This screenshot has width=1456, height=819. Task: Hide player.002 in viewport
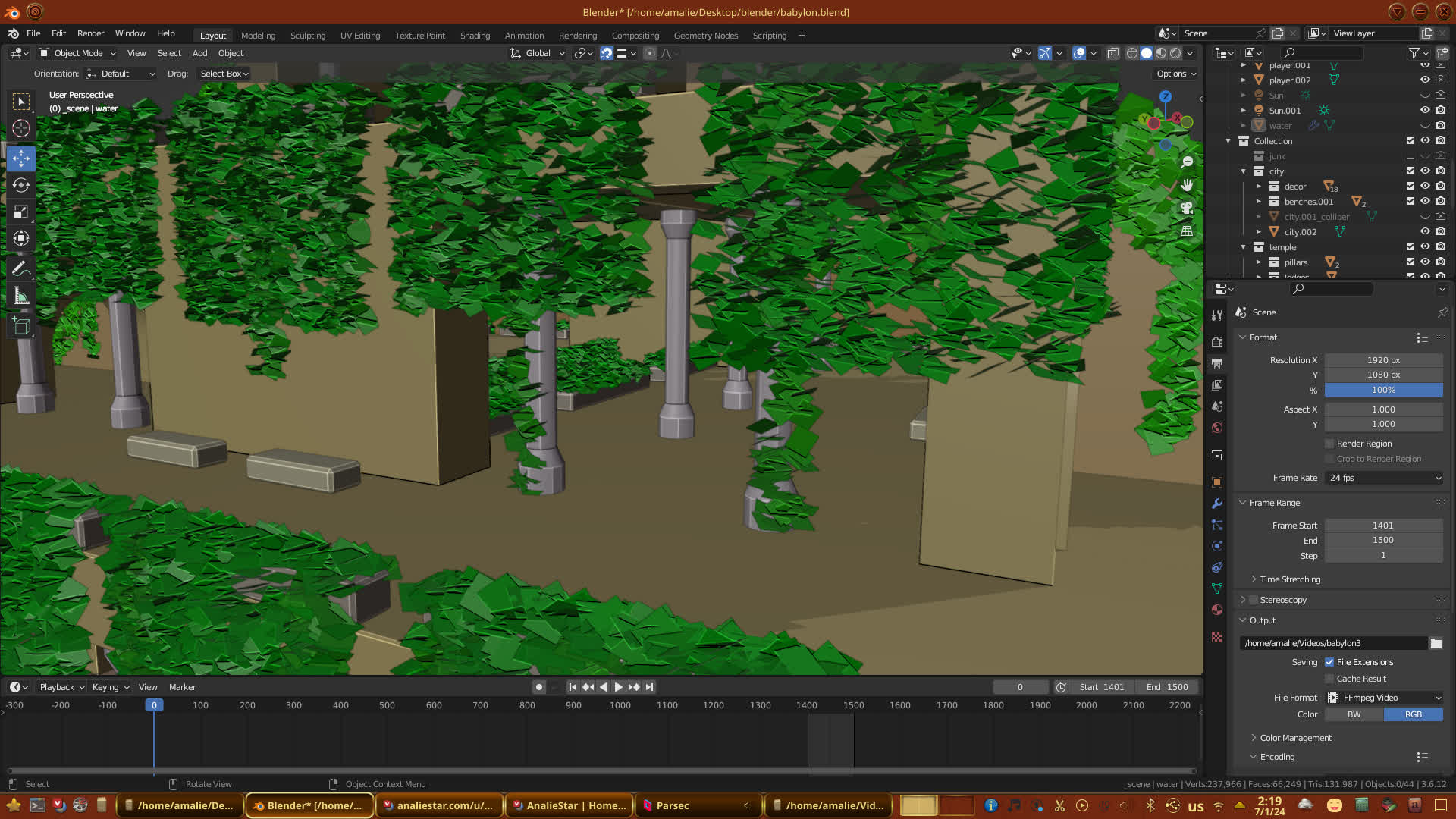(1425, 80)
